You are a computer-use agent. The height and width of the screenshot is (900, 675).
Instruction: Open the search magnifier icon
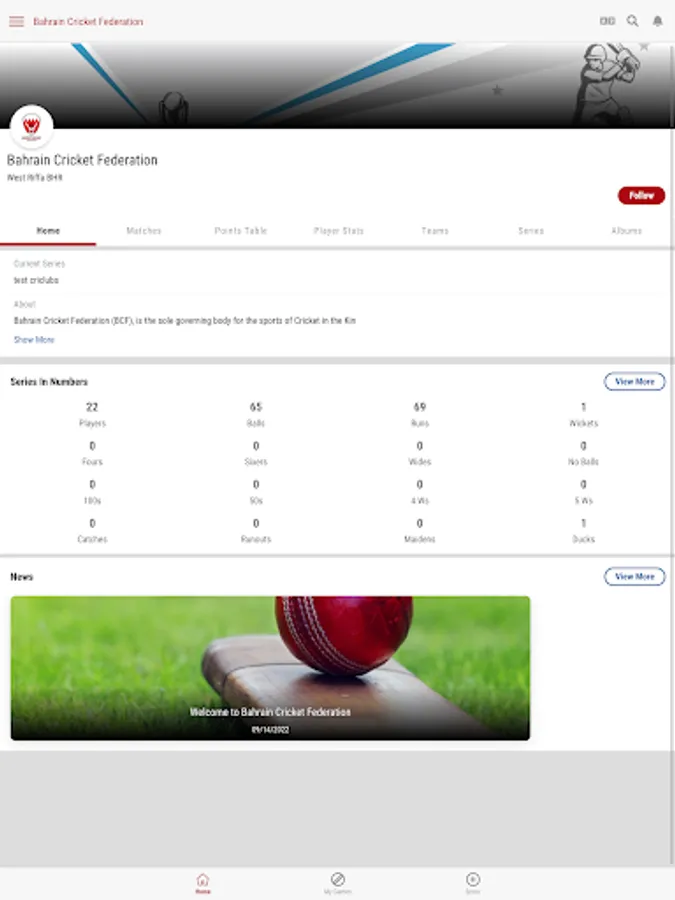coord(633,21)
